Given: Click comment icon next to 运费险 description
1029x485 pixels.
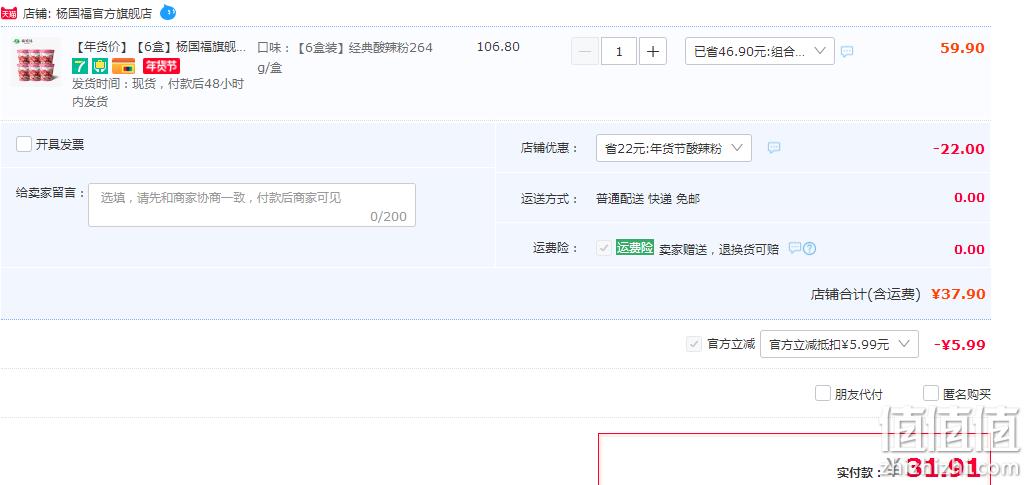Looking at the screenshot, I should [795, 248].
